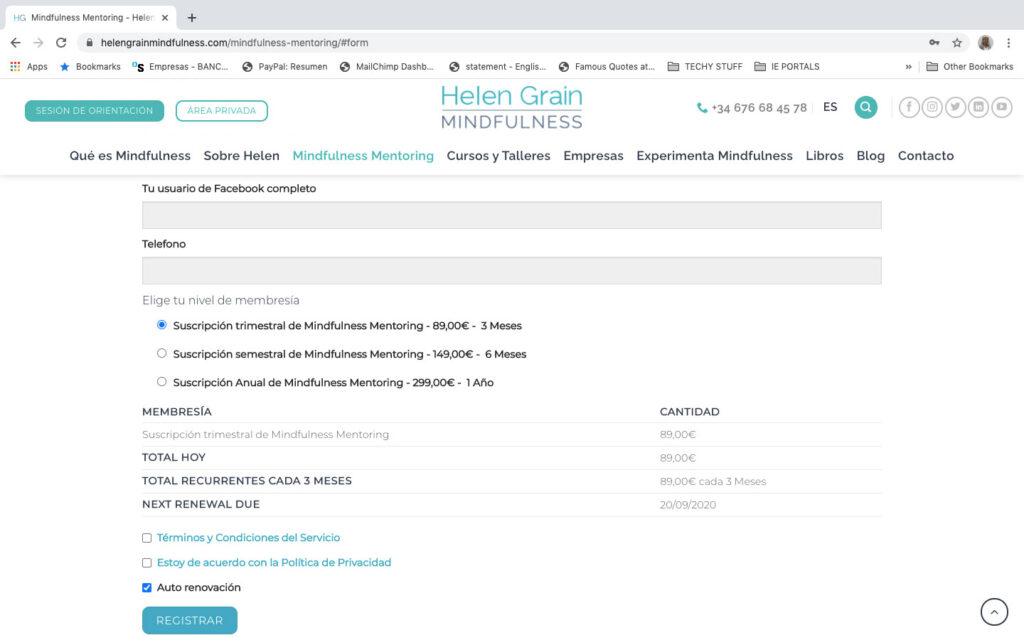Open Qué es Mindfulness menu item
This screenshot has height=640, width=1024.
tap(130, 155)
